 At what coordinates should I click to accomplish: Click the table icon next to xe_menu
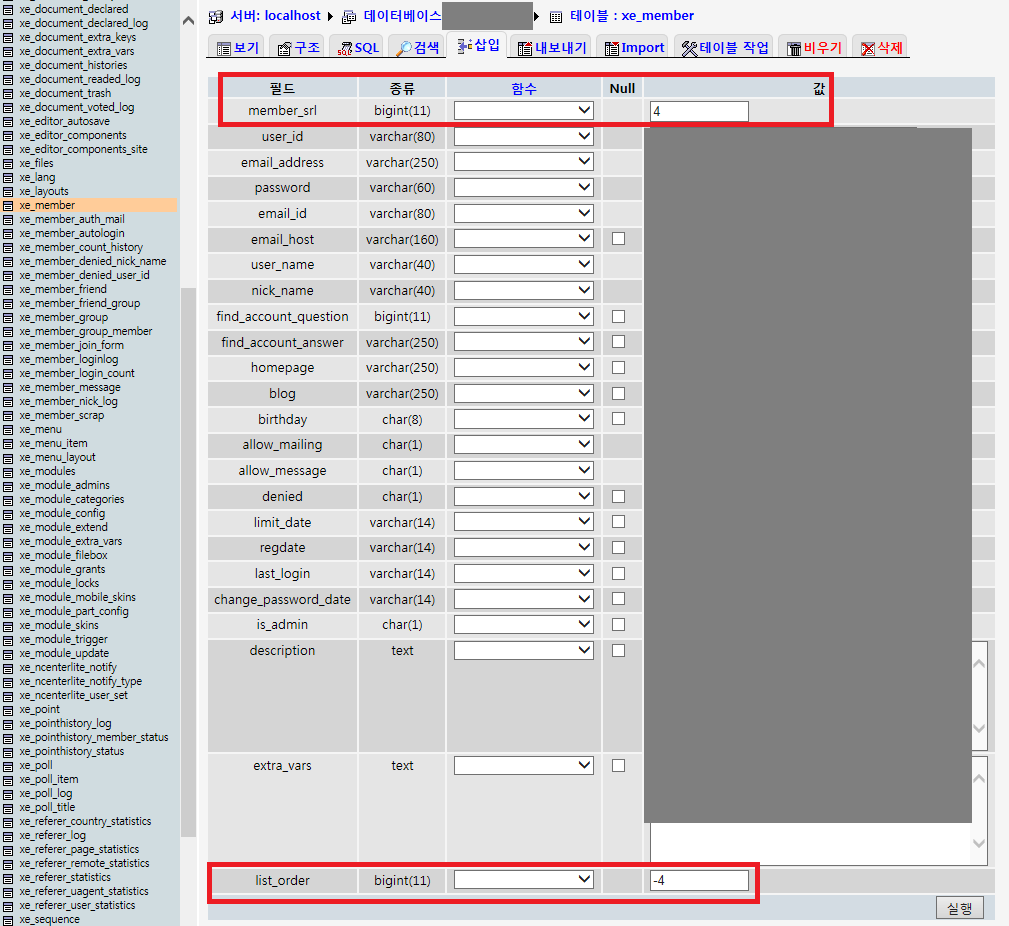(x=9, y=429)
